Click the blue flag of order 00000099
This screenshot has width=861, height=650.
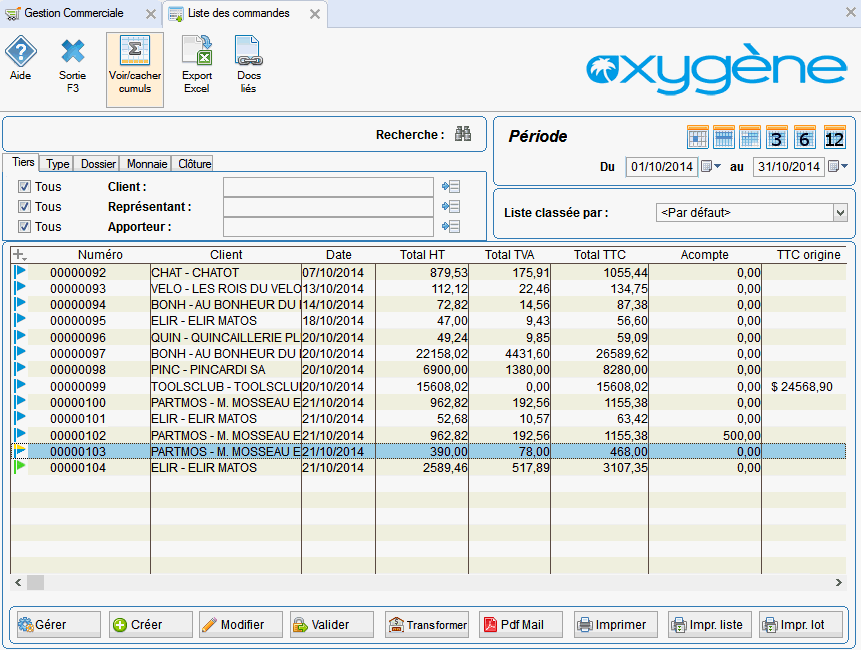click(x=20, y=385)
